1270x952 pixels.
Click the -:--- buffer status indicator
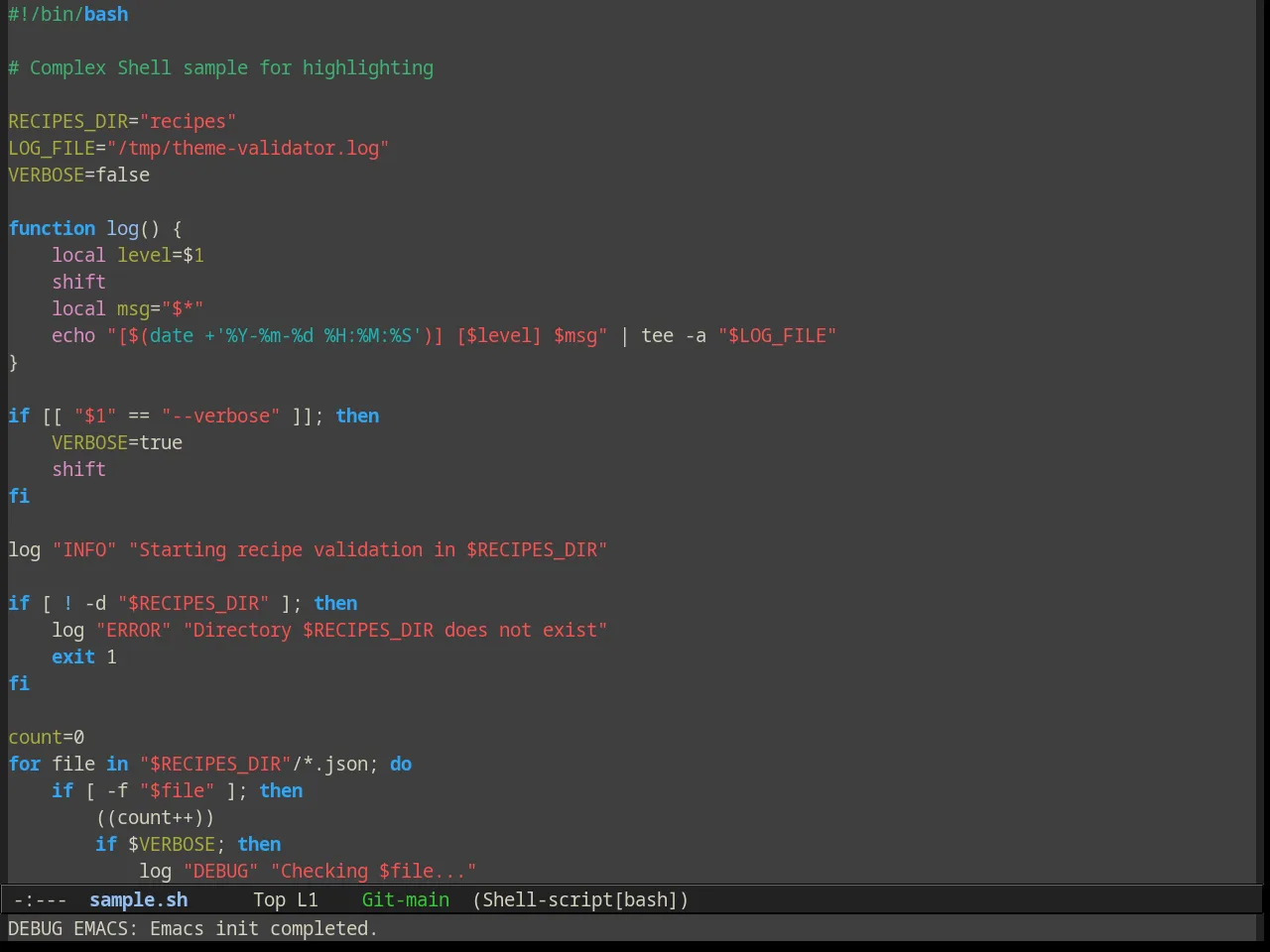point(41,899)
